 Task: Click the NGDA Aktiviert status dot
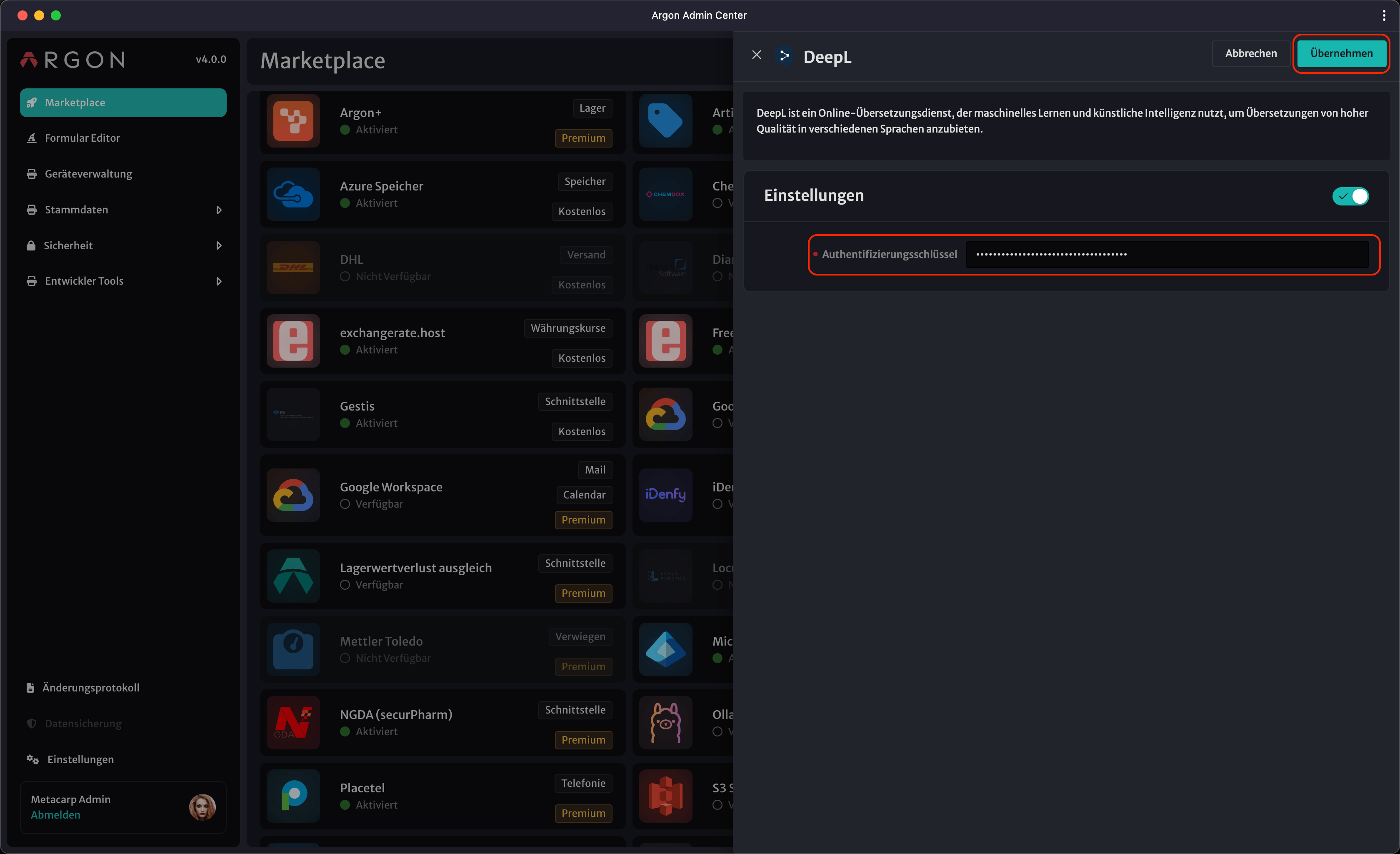tap(345, 731)
